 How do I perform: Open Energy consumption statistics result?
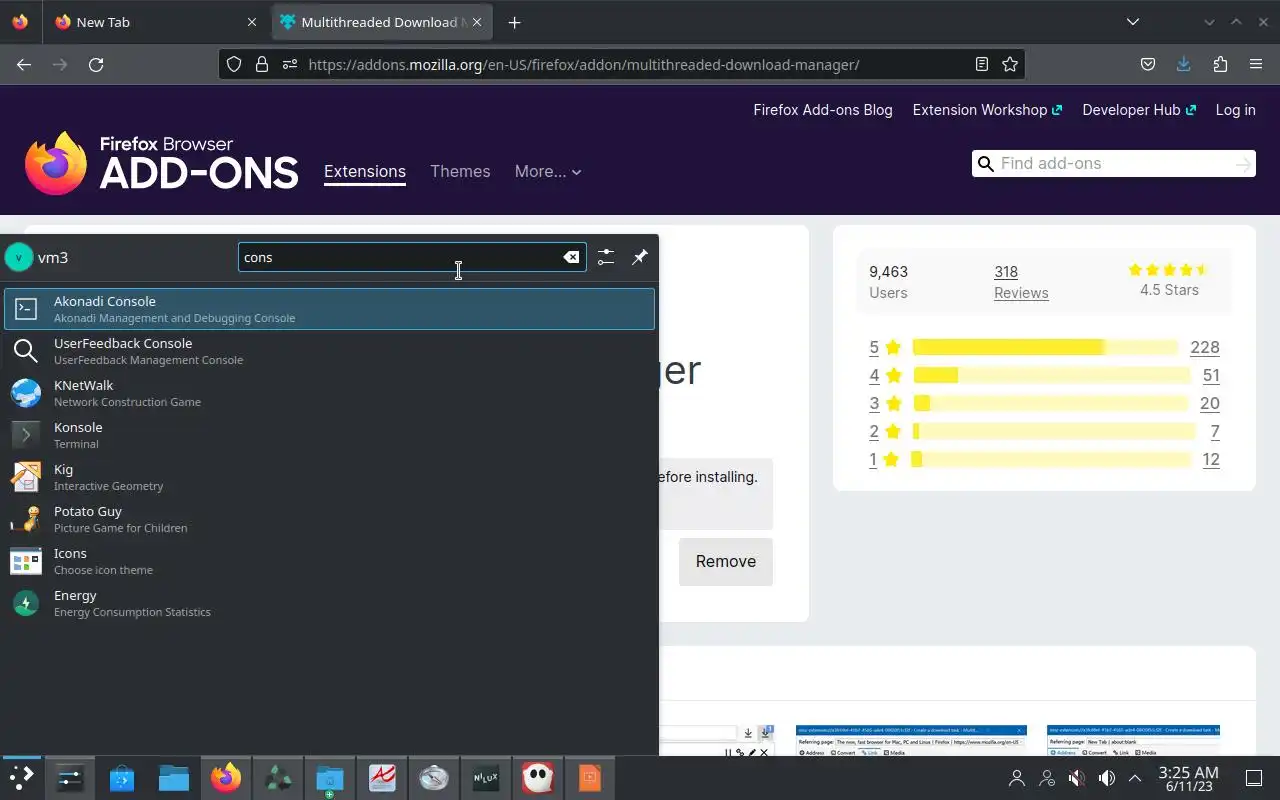click(329, 603)
